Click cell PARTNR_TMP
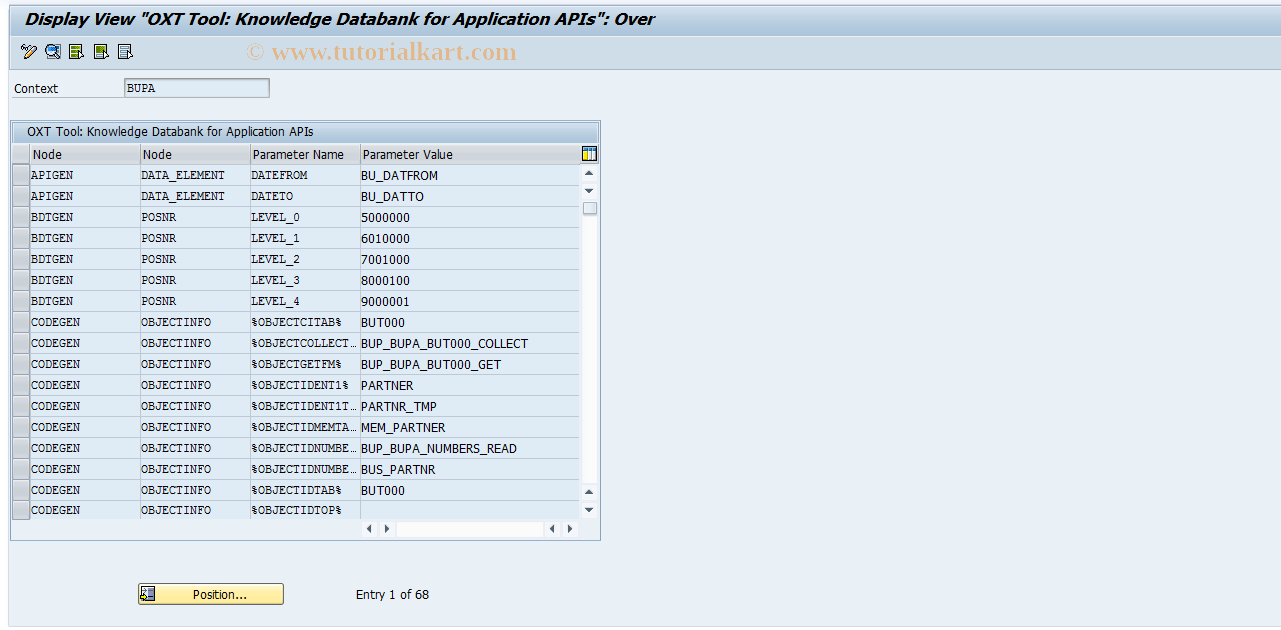Viewport: 1281px width, 630px height. pyautogui.click(x=469, y=406)
